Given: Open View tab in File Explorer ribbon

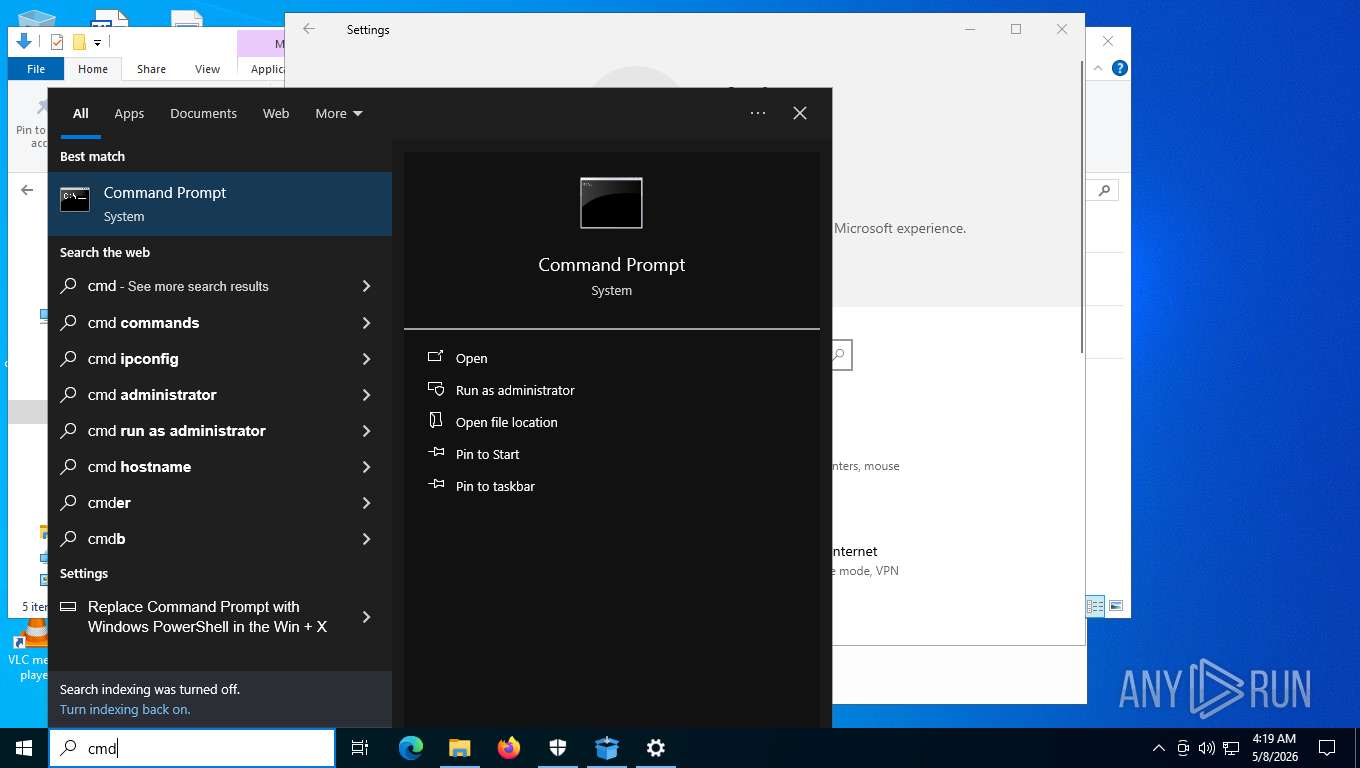Looking at the screenshot, I should pyautogui.click(x=207, y=69).
